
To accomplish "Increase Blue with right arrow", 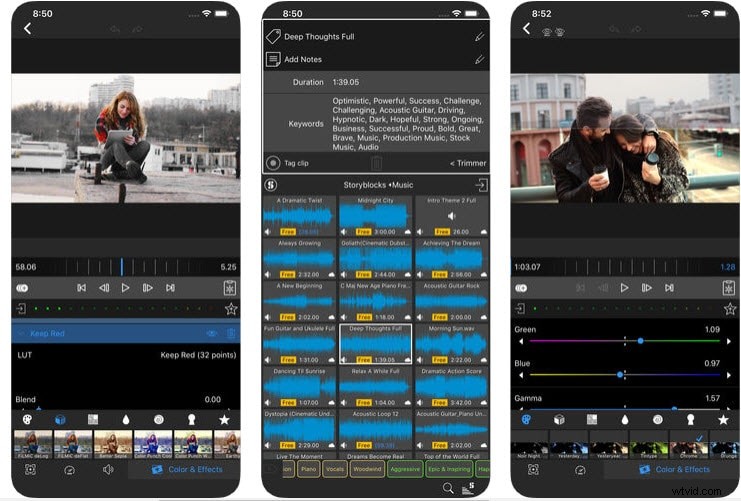I will (729, 375).
